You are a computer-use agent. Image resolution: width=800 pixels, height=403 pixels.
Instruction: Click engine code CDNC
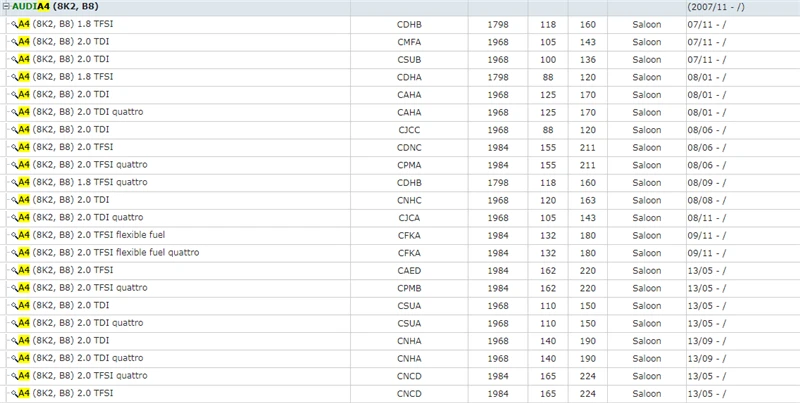click(x=409, y=148)
